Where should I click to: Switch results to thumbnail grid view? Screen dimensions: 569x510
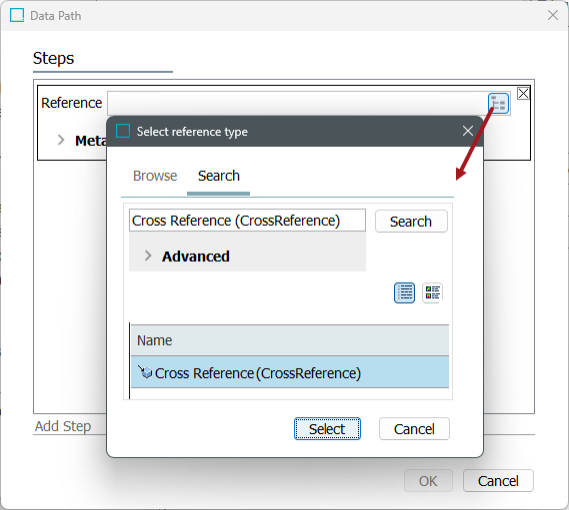pos(432,293)
